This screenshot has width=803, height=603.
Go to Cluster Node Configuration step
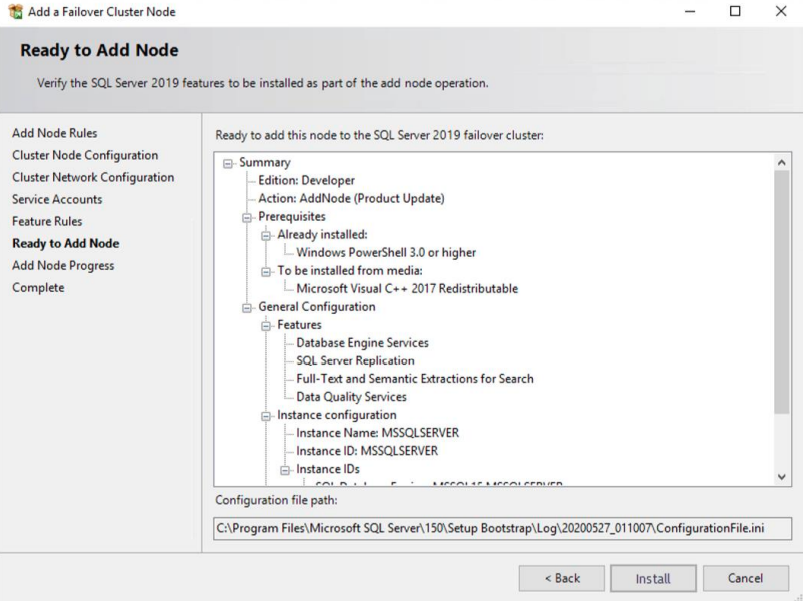coord(85,155)
